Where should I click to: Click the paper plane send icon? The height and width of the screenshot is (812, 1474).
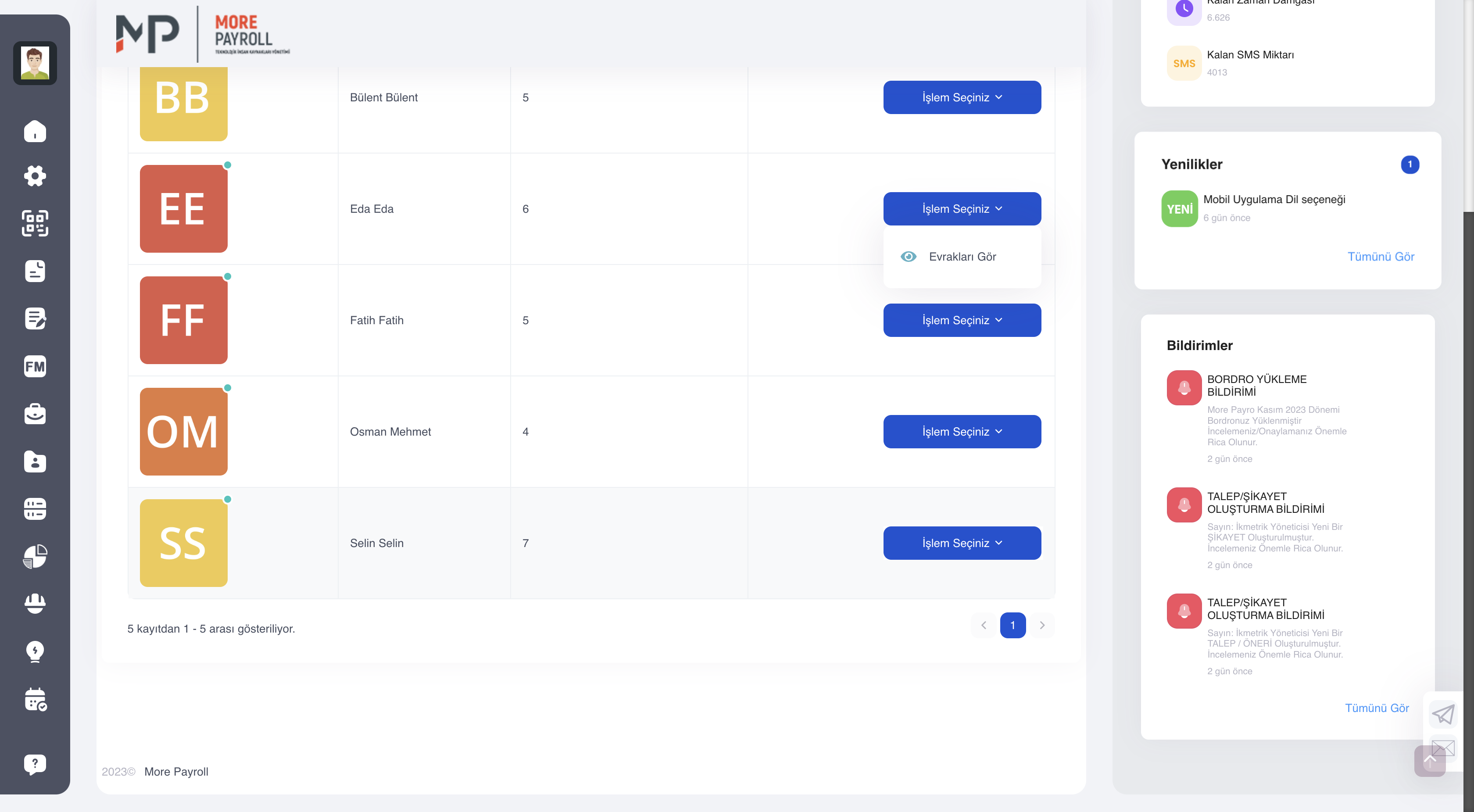[1442, 714]
